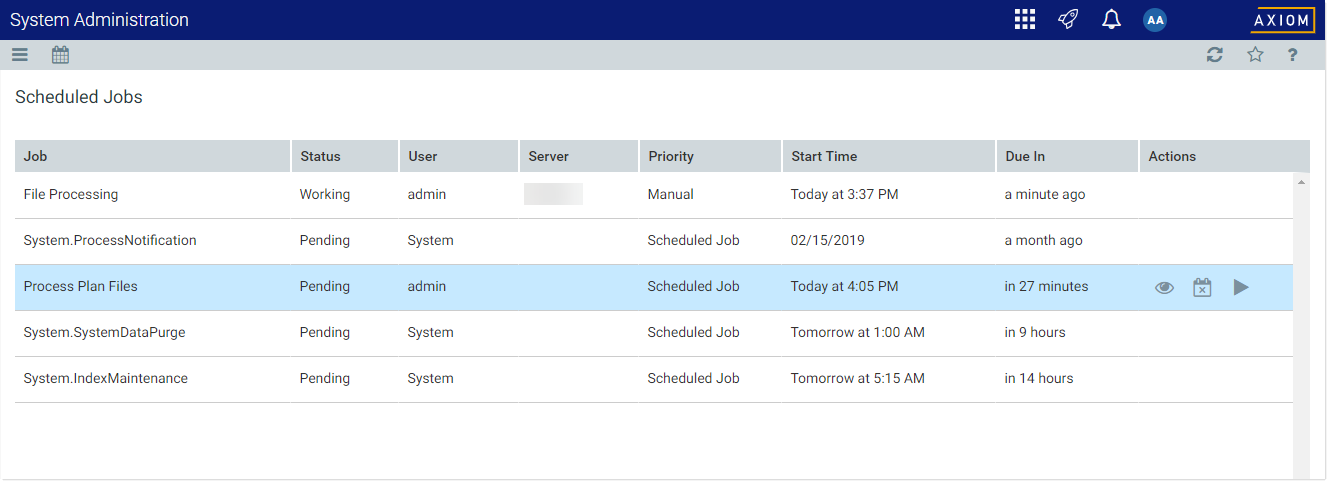Run Process Plan Files job now
The height and width of the screenshot is (483, 1329).
point(1241,287)
